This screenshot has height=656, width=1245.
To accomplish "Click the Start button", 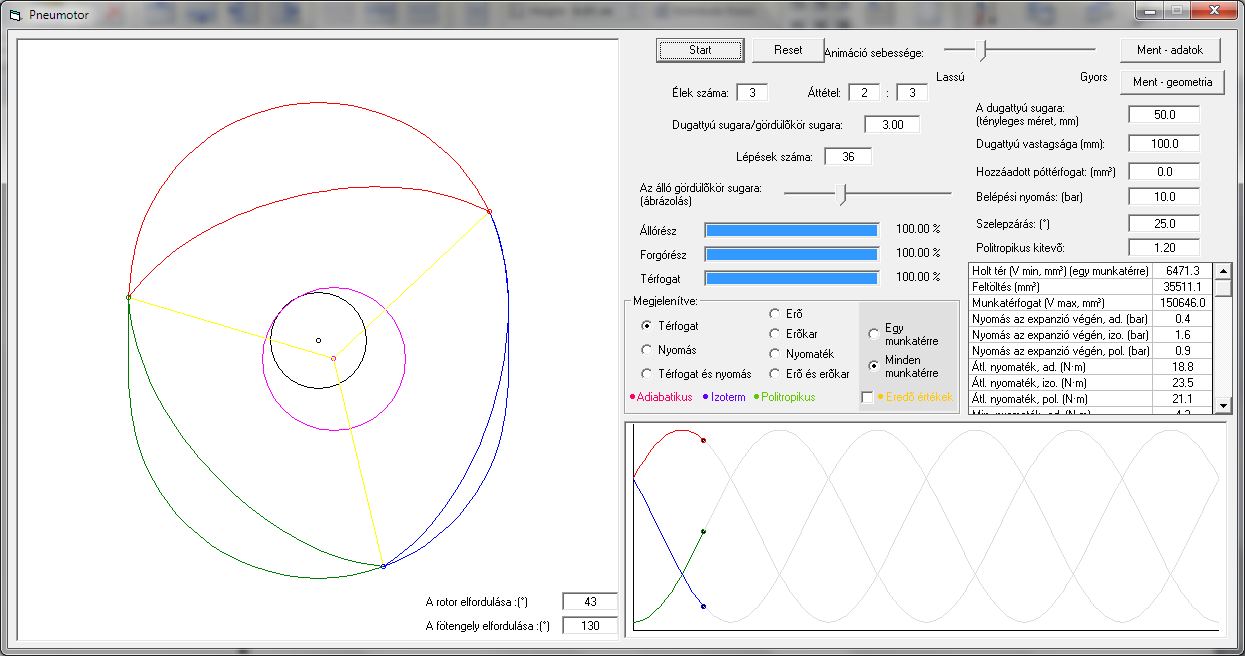I will click(700, 50).
